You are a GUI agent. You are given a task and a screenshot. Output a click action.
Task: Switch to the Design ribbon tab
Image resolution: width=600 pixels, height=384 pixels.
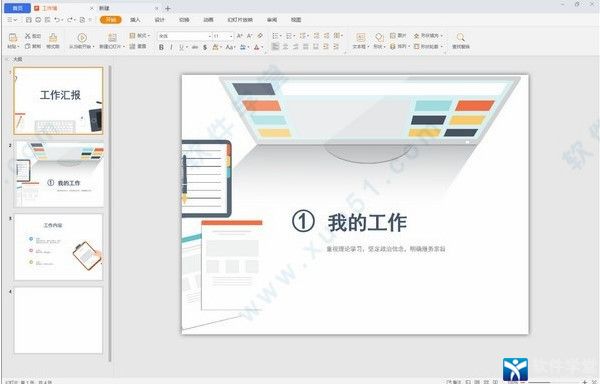tap(160, 20)
